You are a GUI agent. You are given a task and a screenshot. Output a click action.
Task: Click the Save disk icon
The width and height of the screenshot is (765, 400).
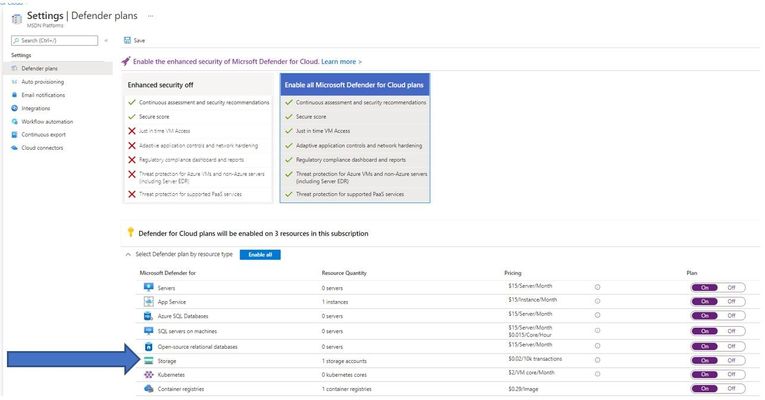tap(127, 40)
